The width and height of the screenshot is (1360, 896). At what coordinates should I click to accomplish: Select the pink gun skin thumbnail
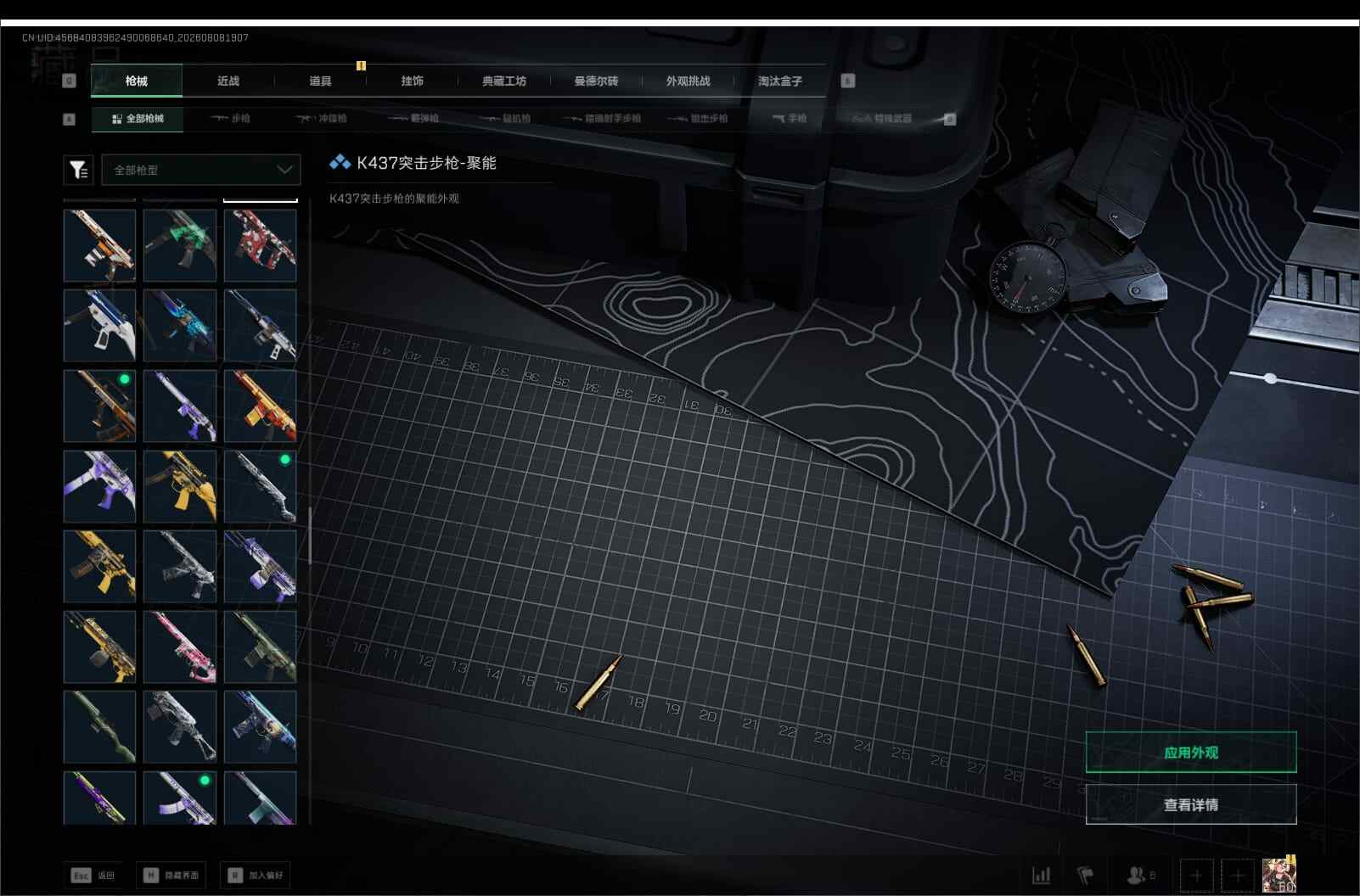180,647
